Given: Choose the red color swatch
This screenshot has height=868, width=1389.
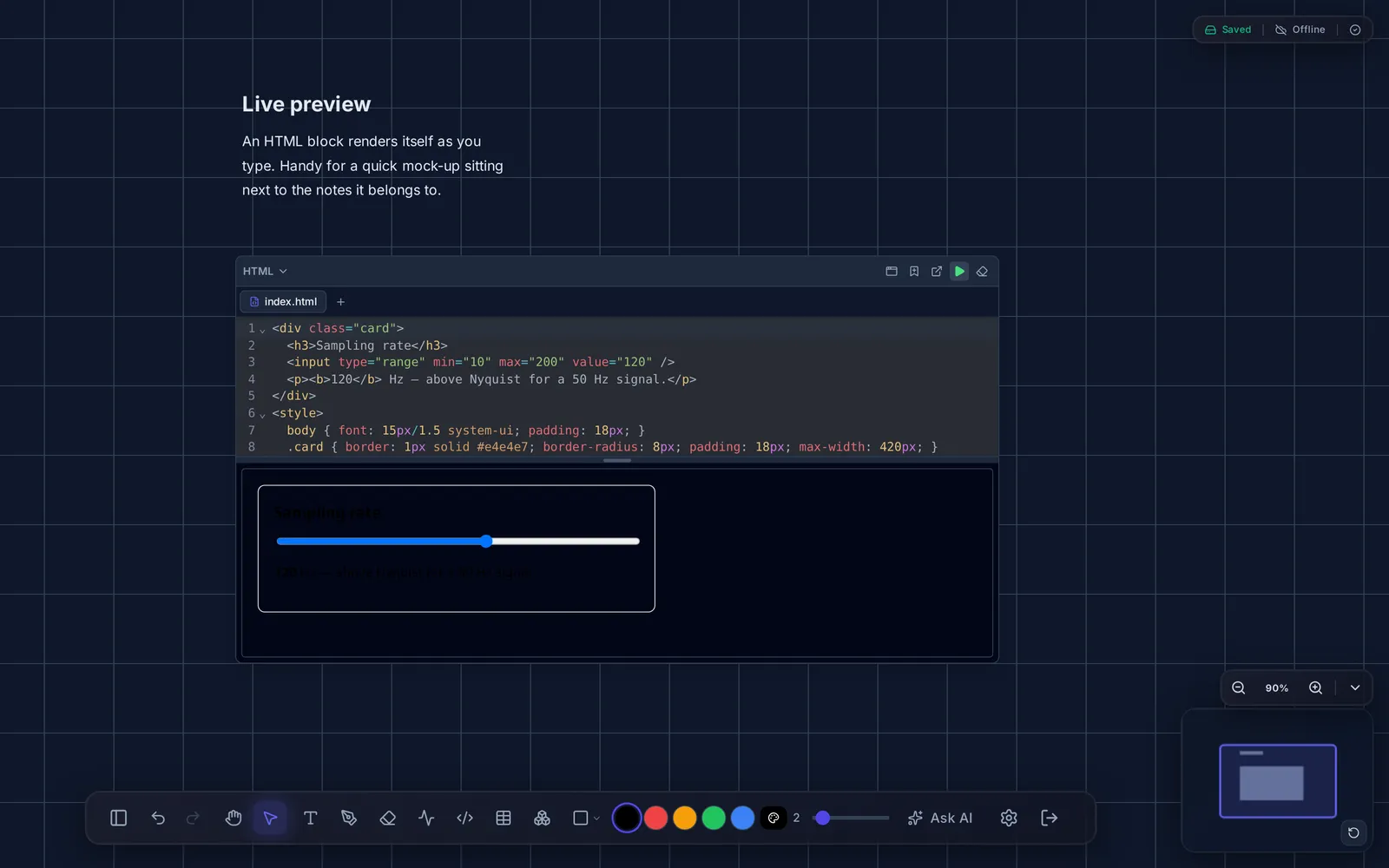Looking at the screenshot, I should tap(656, 818).
